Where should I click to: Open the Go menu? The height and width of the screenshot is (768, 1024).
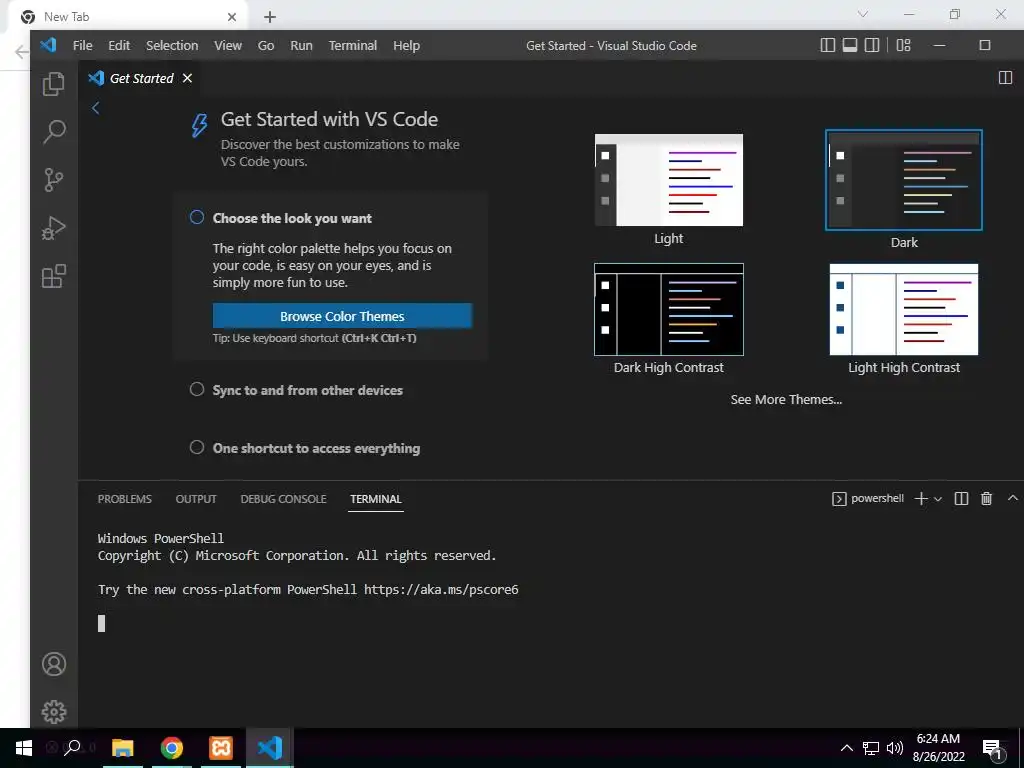pyautogui.click(x=266, y=46)
